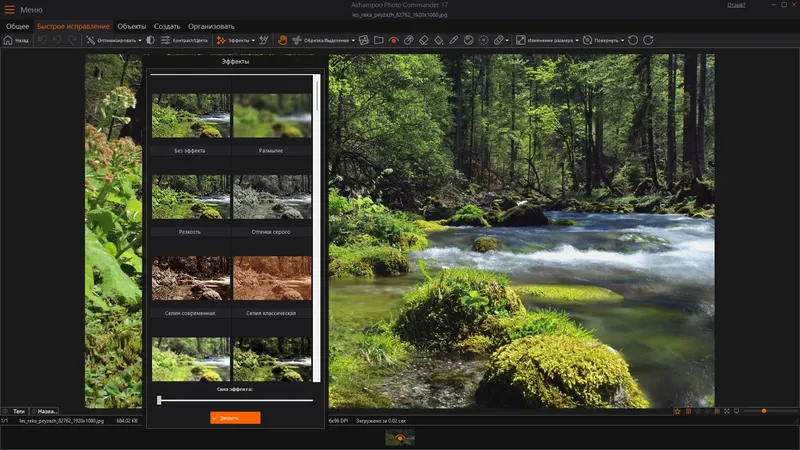
Task: Click the dotted circle target icon
Action: coord(484,40)
